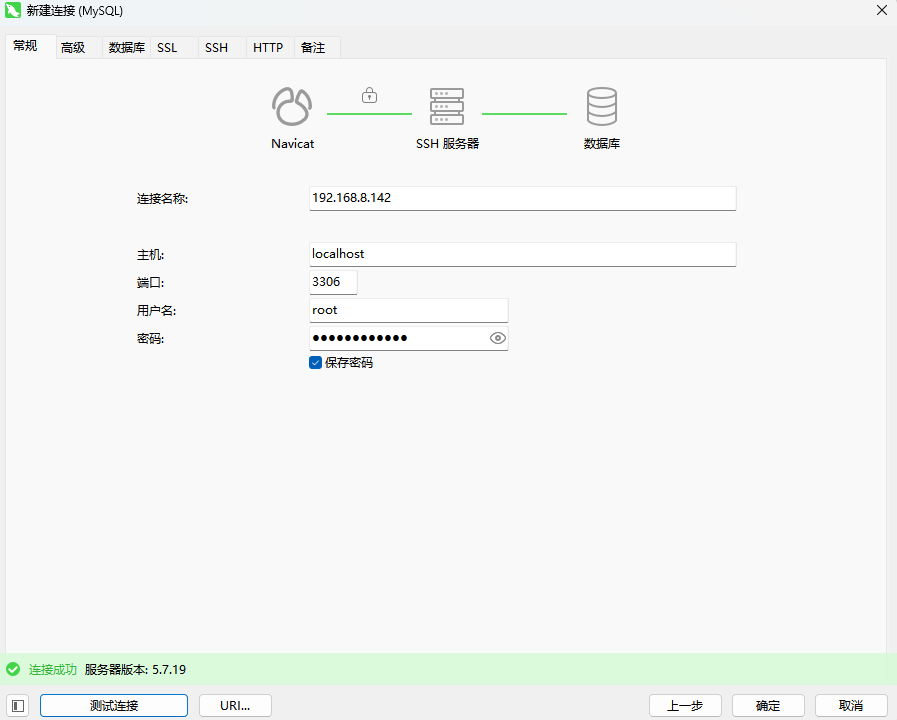Click the 端口 field showing 3306
897x720 pixels.
coord(334,283)
